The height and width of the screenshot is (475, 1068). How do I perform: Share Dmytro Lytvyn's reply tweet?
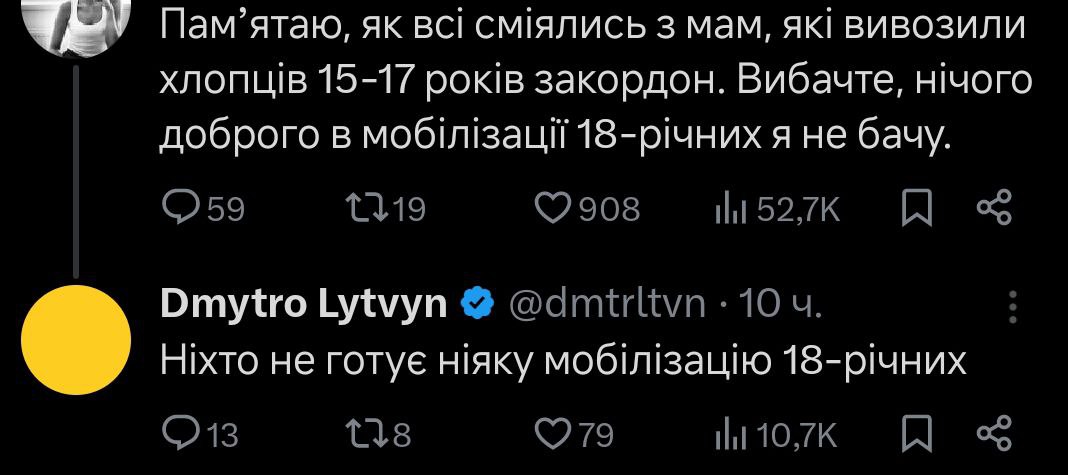point(994,434)
